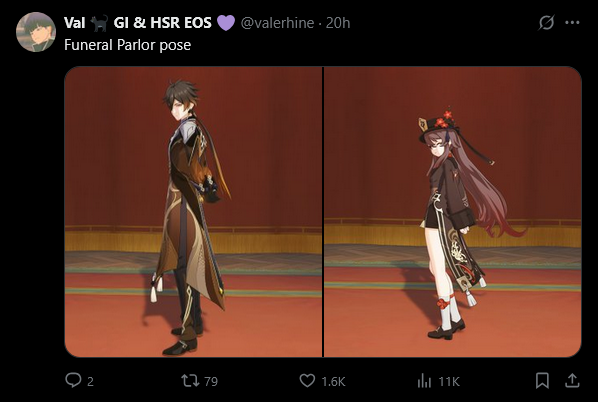Click the share upload arrow icon
This screenshot has height=402, width=598.
point(572,381)
